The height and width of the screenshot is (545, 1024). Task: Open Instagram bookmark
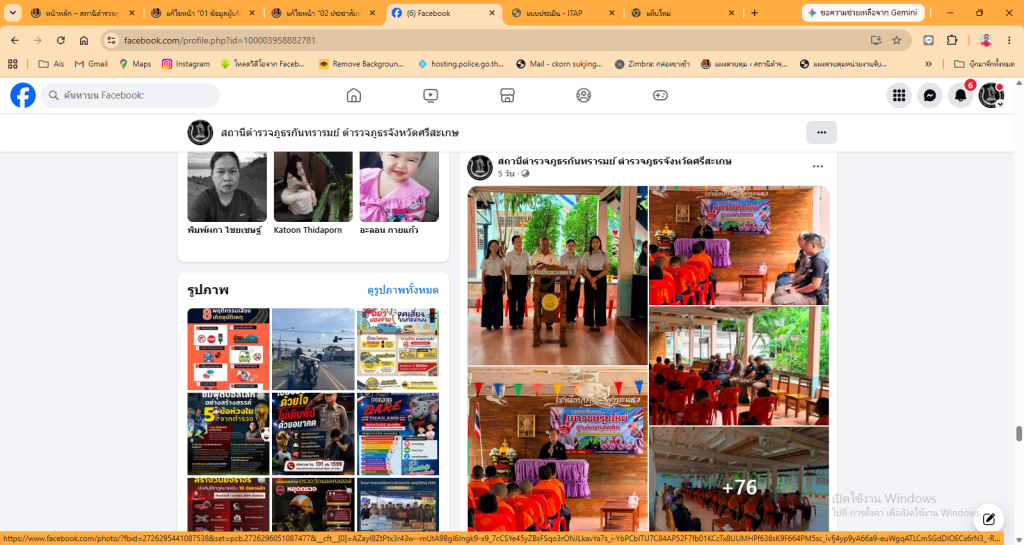[x=186, y=64]
